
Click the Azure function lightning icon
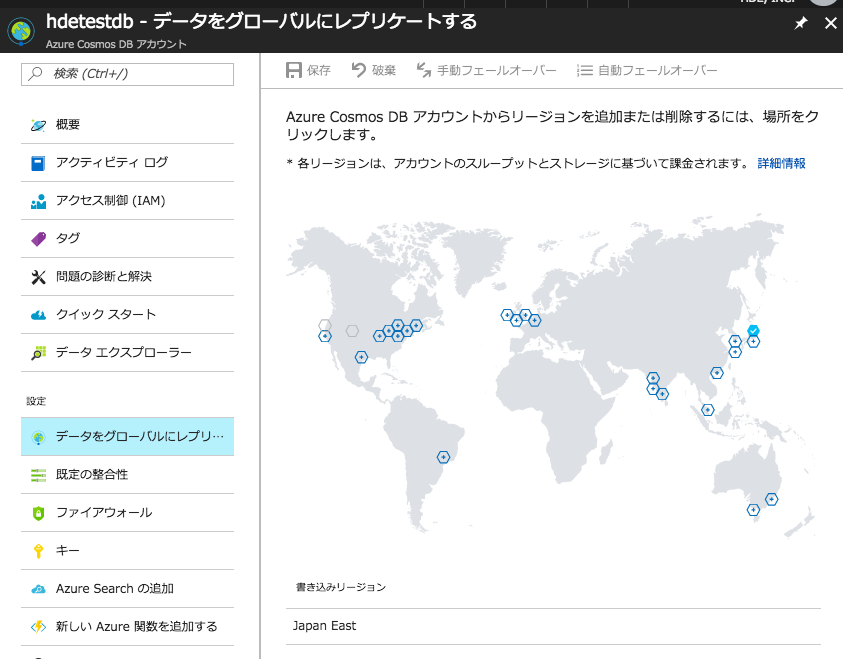click(38, 627)
